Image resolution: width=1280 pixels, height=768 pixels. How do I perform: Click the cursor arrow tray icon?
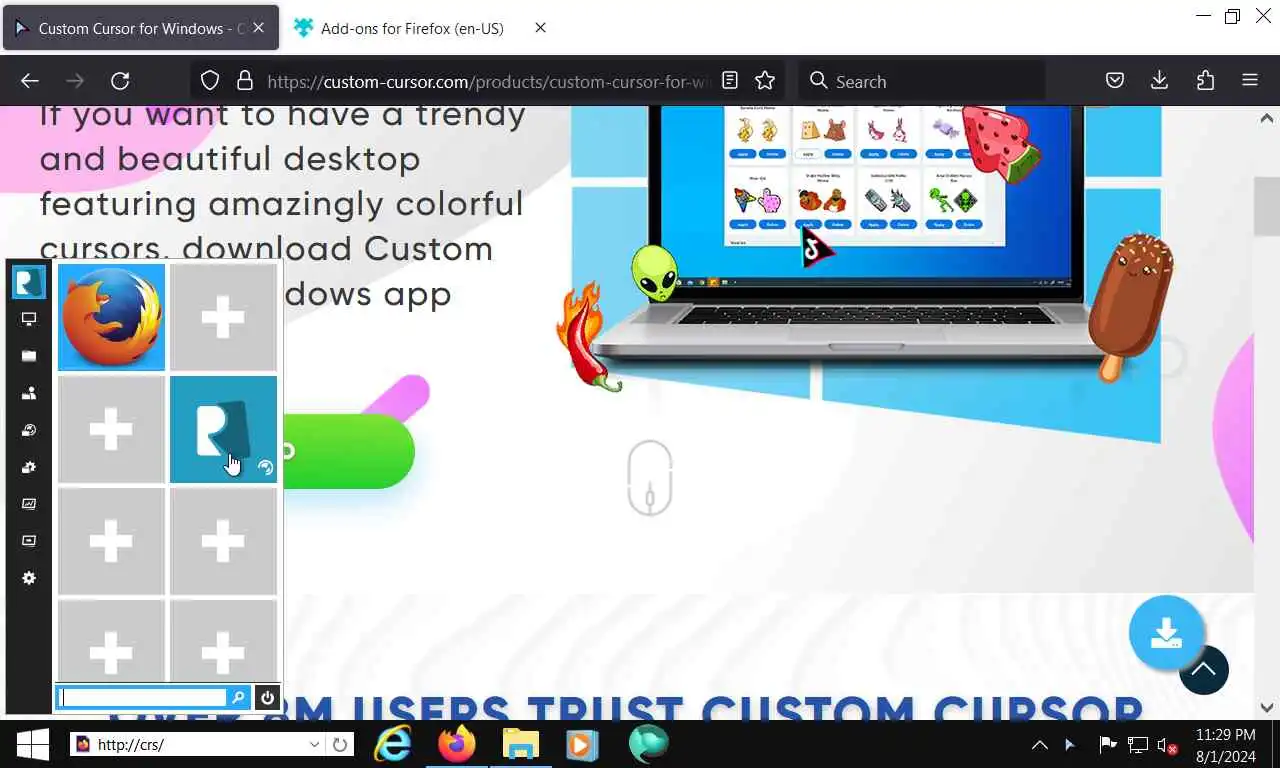[1071, 744]
